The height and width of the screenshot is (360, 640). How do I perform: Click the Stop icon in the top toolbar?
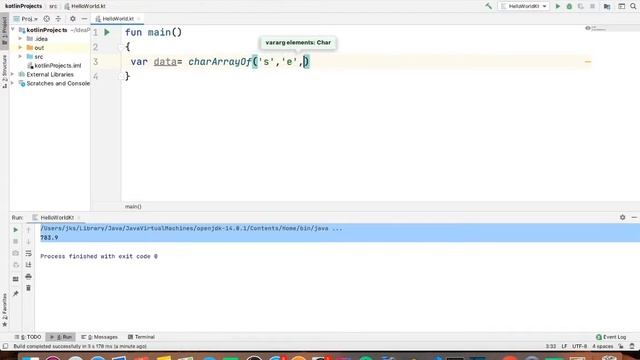[x=592, y=6]
